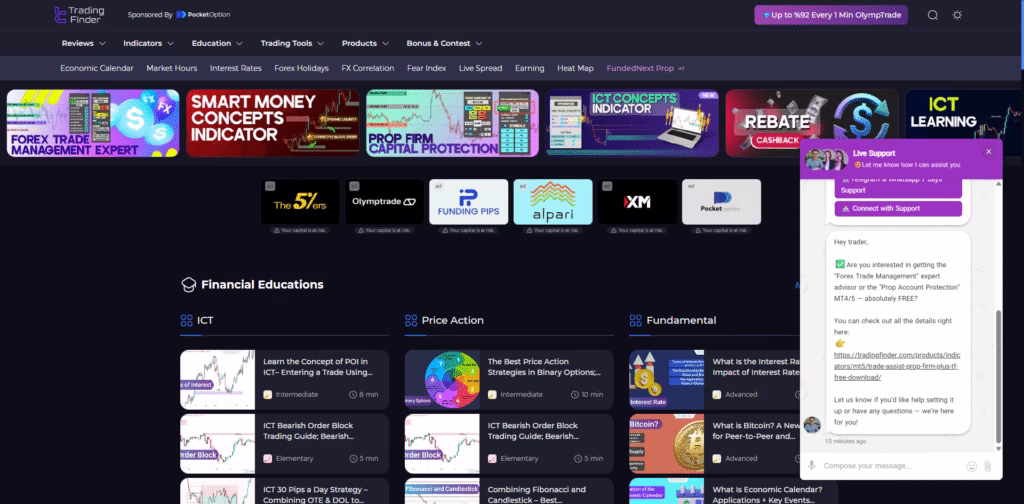
Task: Open Learn the Concept of POI in ICT article
Action: coord(285,380)
